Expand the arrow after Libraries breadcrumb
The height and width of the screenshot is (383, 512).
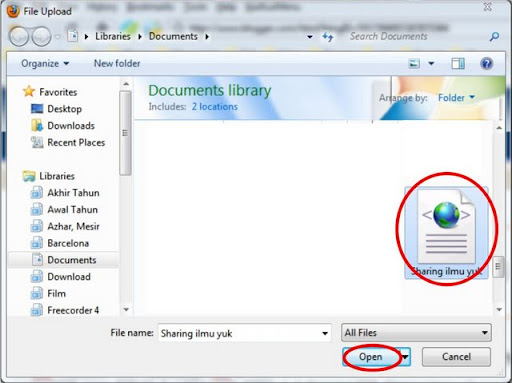tap(140, 37)
